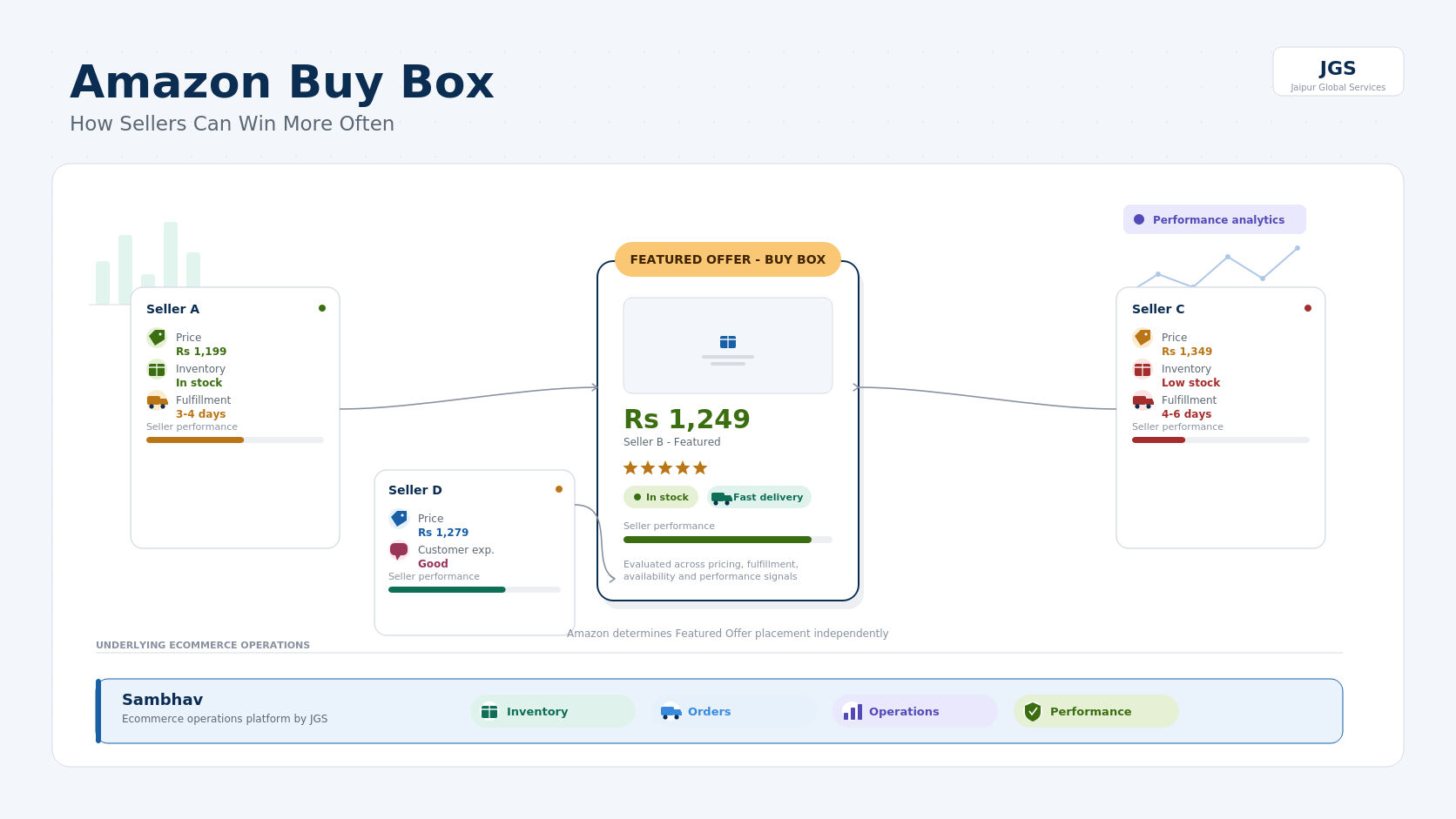Click the Seller A card title
The width and height of the screenshot is (1456, 819).
coord(172,309)
